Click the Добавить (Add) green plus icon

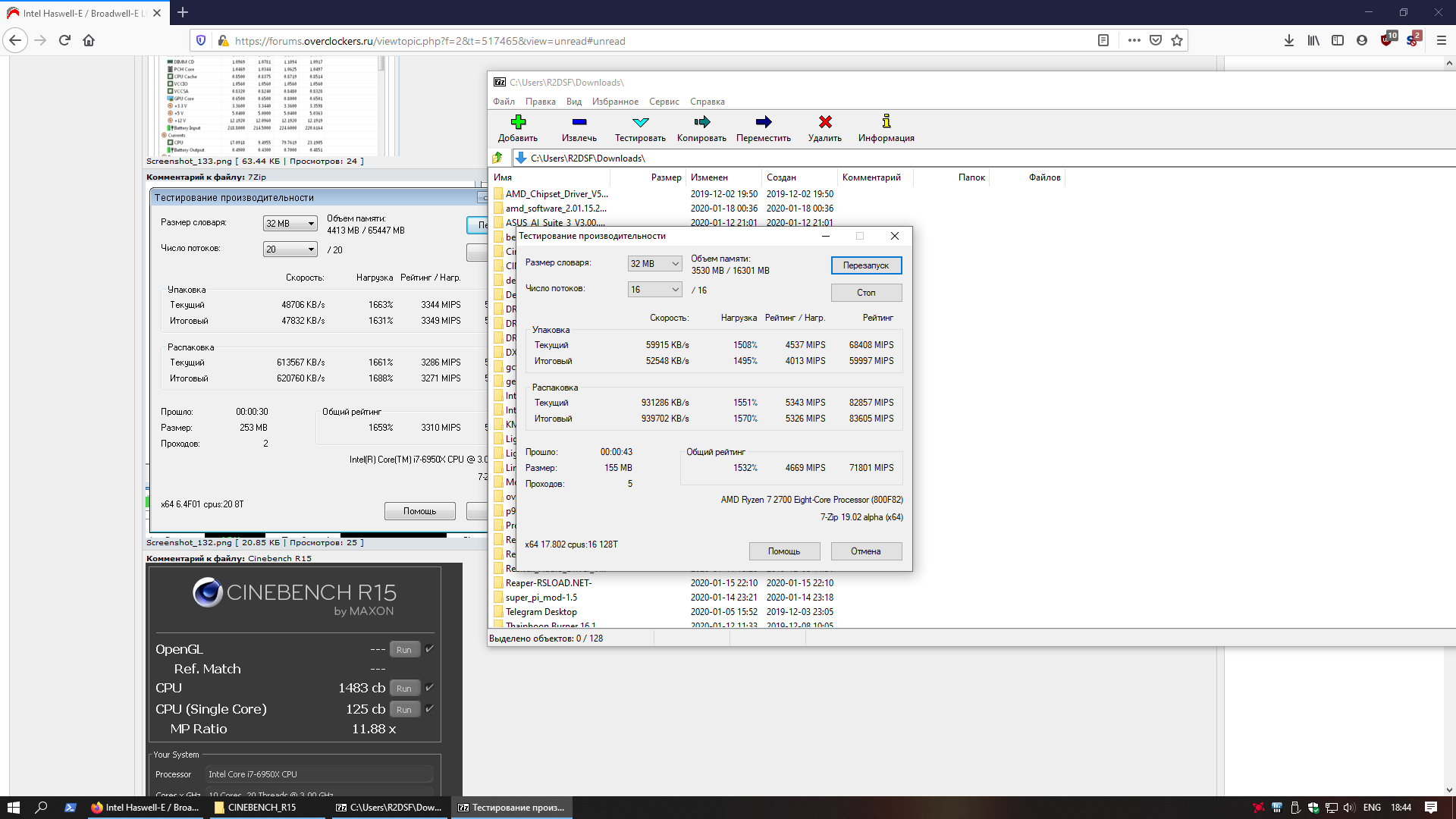(x=518, y=122)
